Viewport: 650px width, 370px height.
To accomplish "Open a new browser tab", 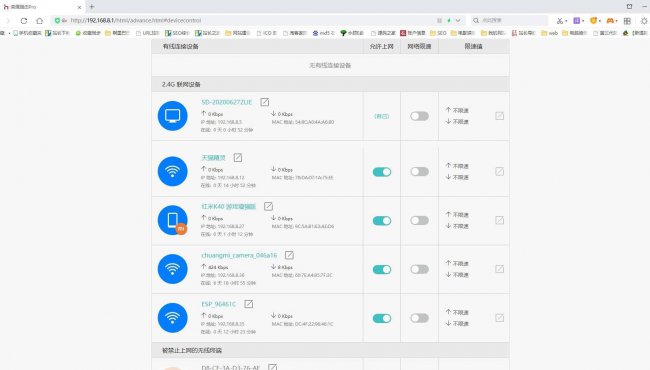I will pos(92,7).
